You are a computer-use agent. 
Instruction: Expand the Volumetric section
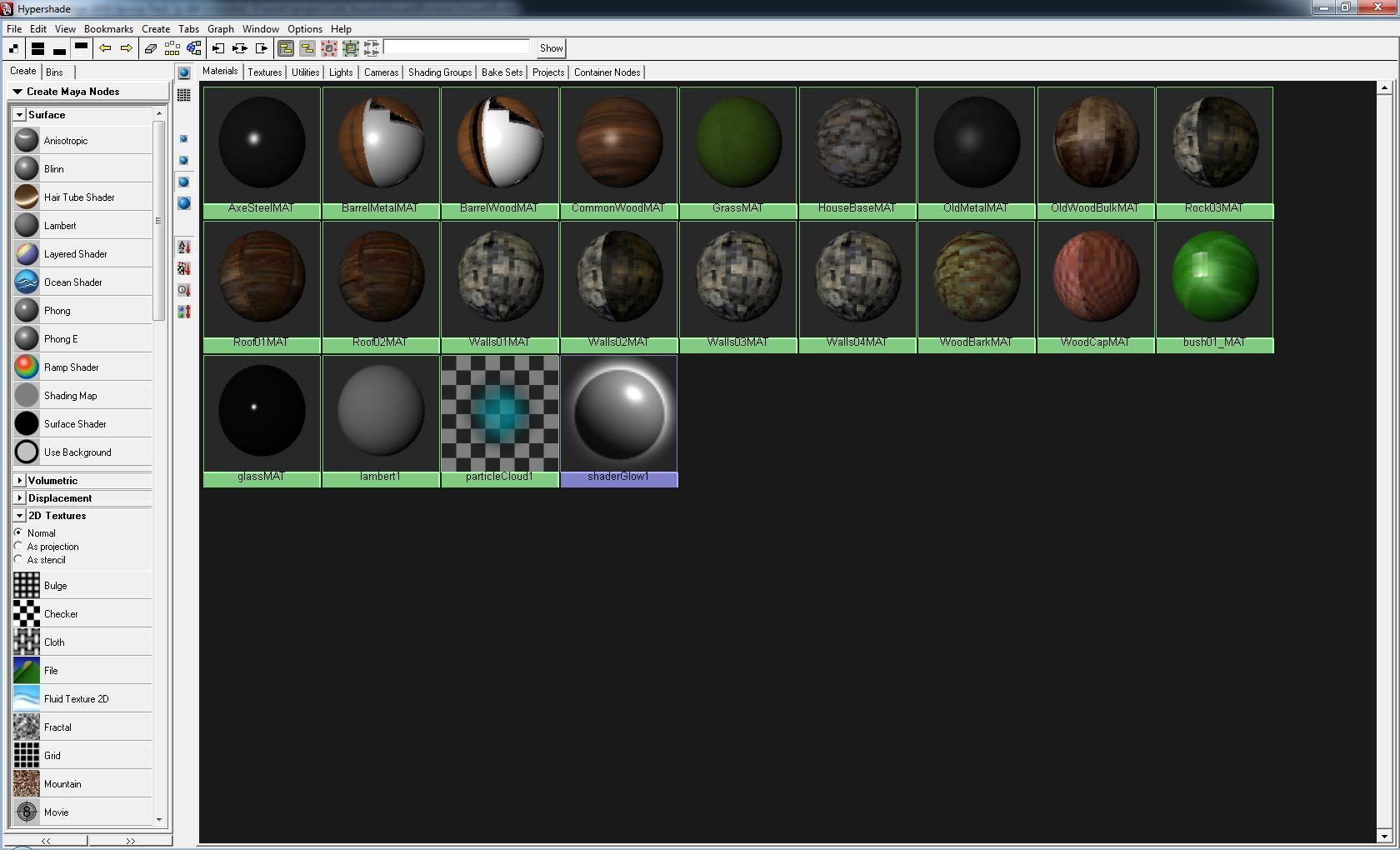pyautogui.click(x=19, y=481)
